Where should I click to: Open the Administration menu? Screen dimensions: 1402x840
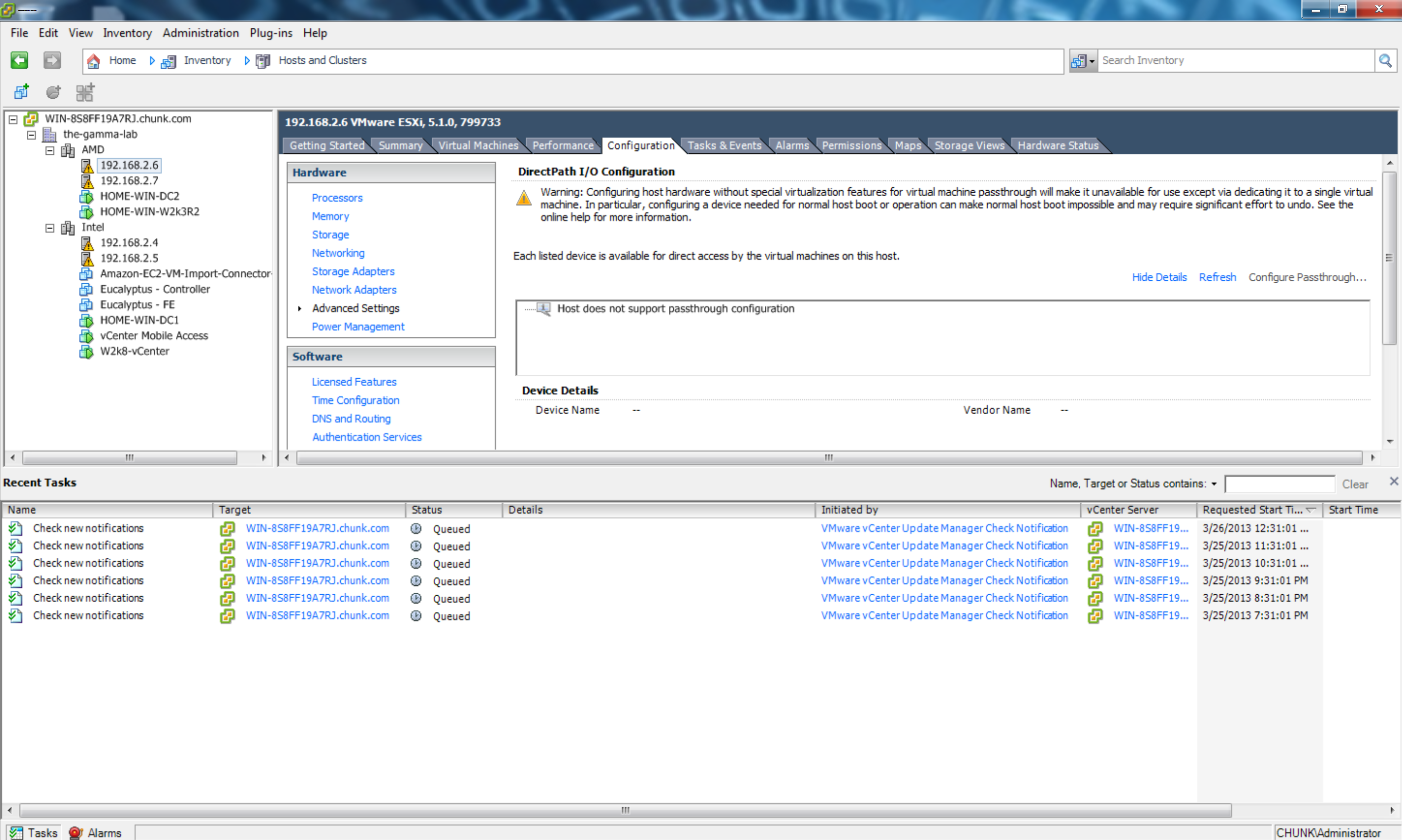pos(201,33)
